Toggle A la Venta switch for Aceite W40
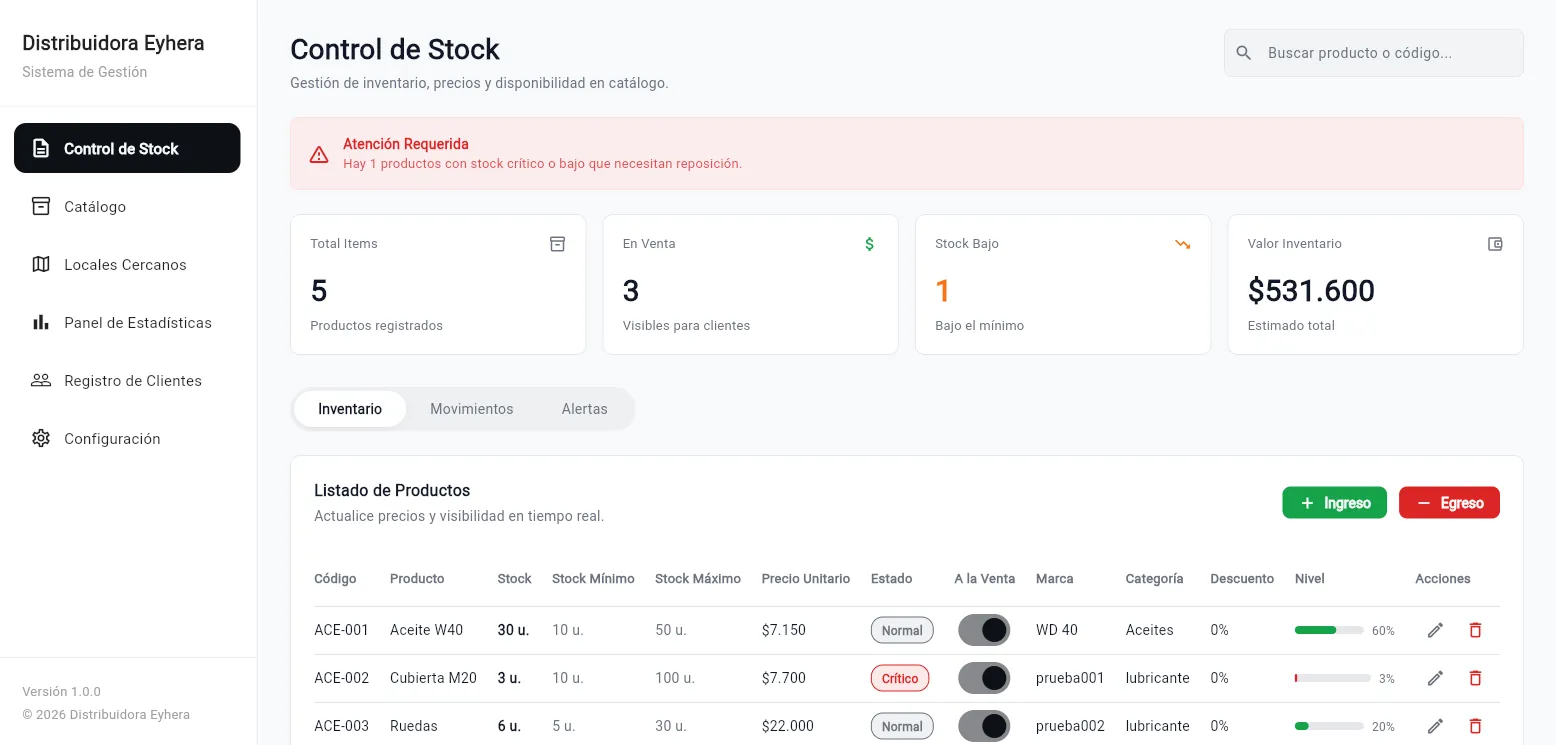Viewport: 1556px width, 745px height. click(984, 630)
